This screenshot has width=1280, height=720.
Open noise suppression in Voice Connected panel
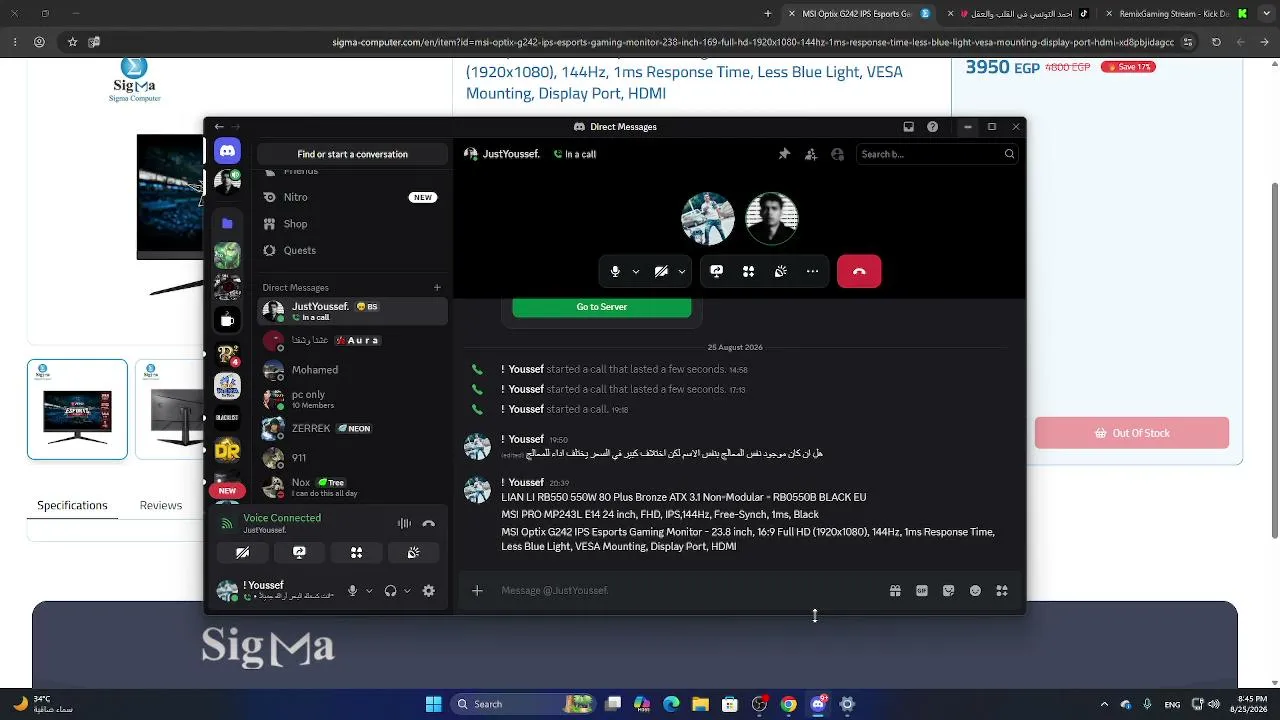pos(404,523)
